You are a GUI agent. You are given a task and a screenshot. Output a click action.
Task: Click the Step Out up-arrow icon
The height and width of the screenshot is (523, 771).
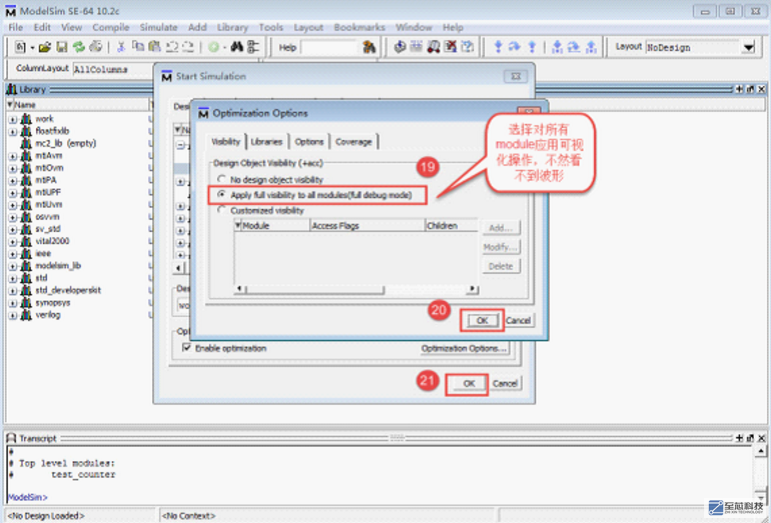532,47
